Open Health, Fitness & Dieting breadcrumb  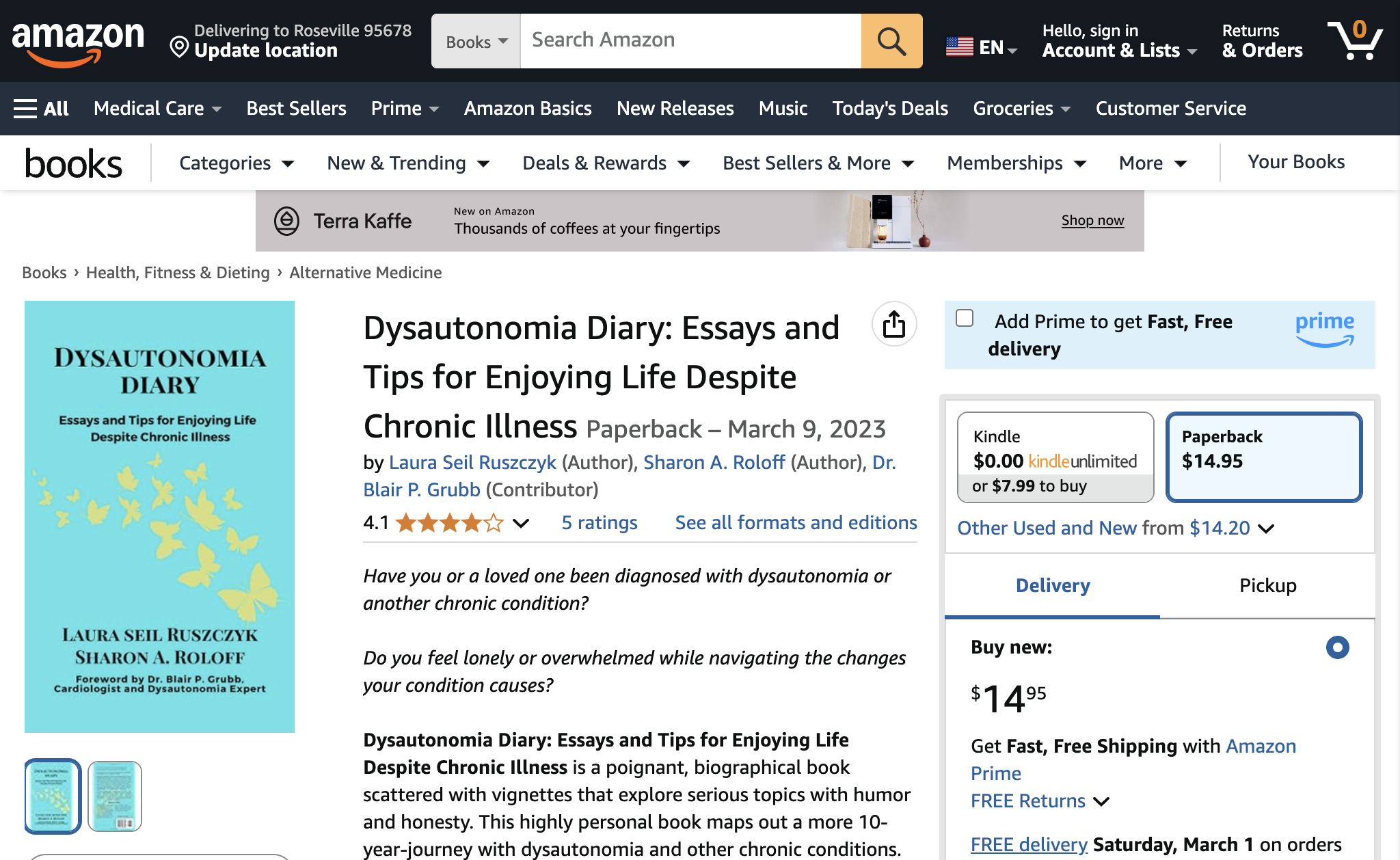tap(178, 273)
